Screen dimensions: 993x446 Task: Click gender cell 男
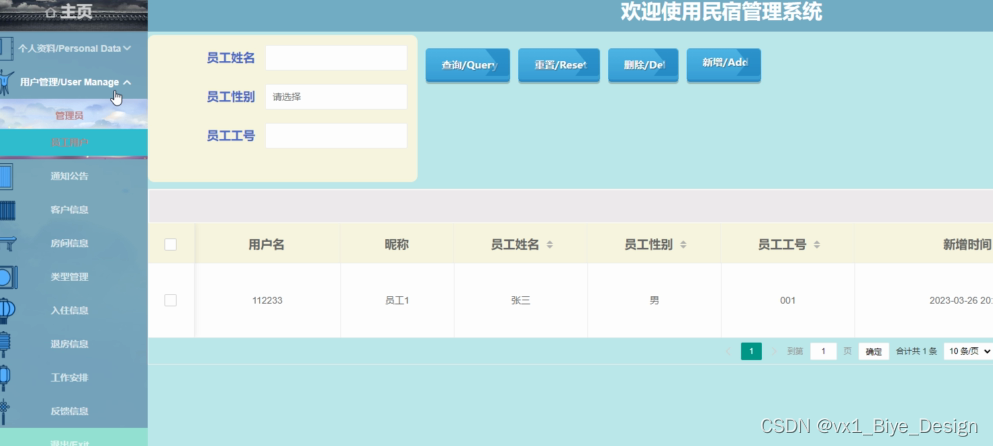tap(654, 300)
